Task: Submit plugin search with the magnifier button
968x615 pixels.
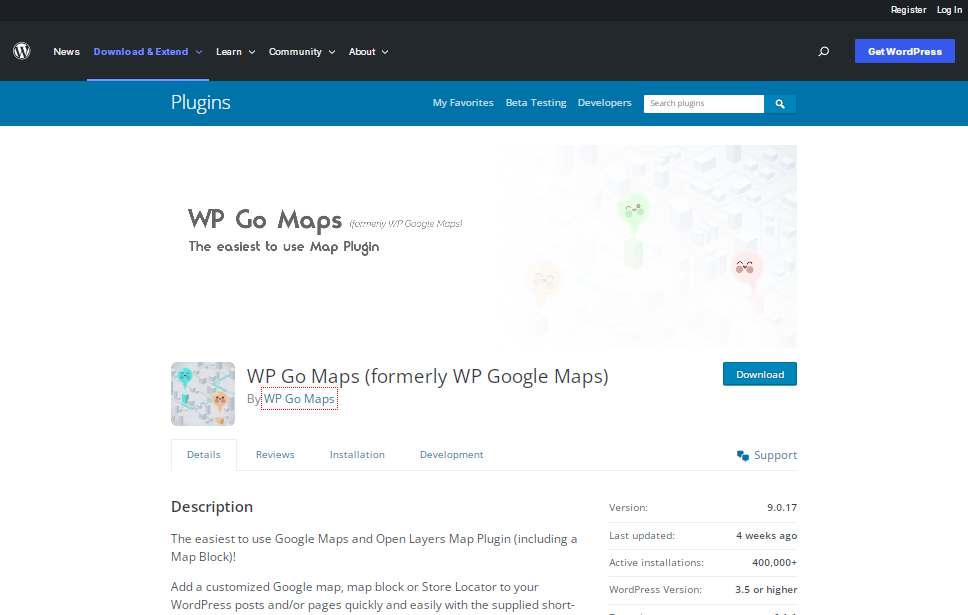Action: (x=780, y=104)
